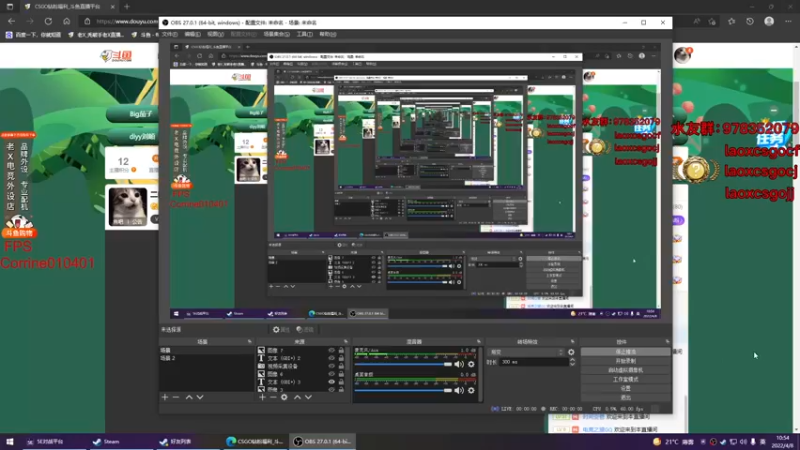This screenshot has height=450, width=800.
Task: Undock the Audio Mixer panel header icon
Action: 479,341
